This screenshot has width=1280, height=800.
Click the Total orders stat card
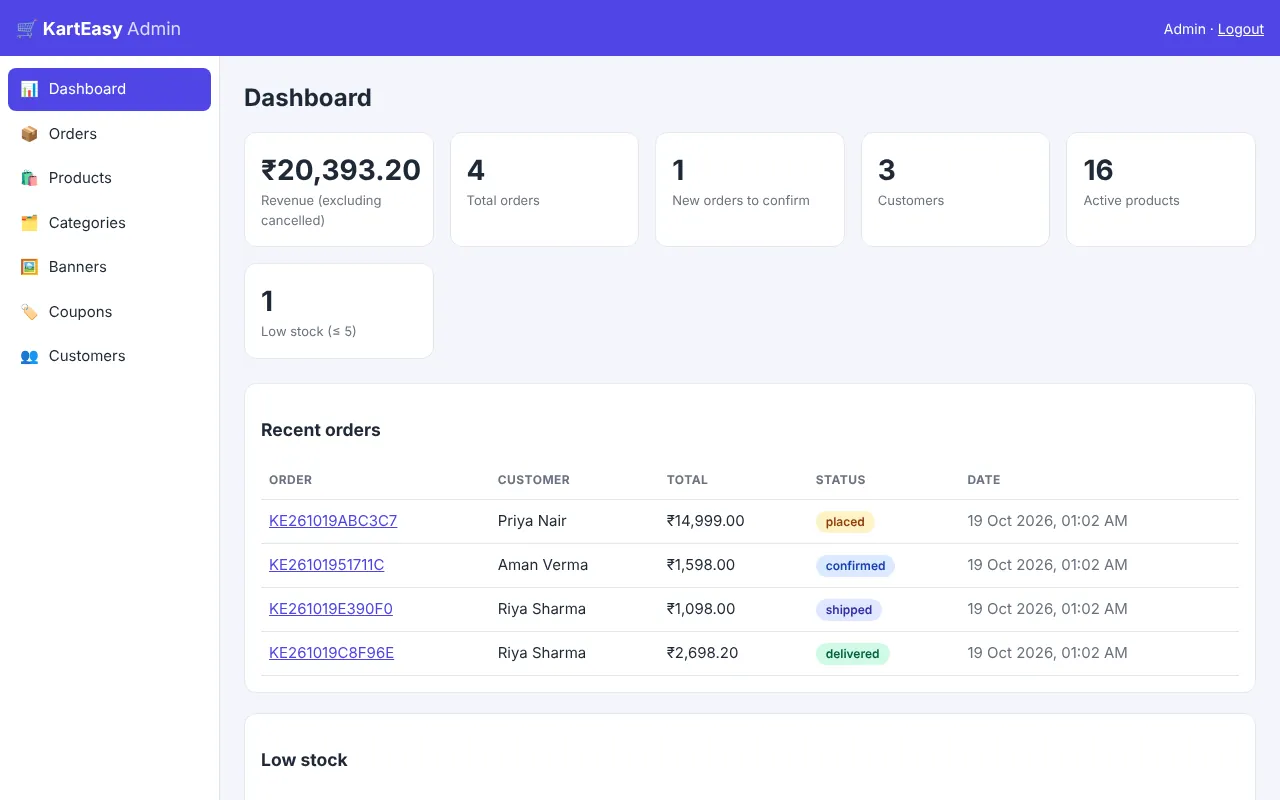[544, 190]
